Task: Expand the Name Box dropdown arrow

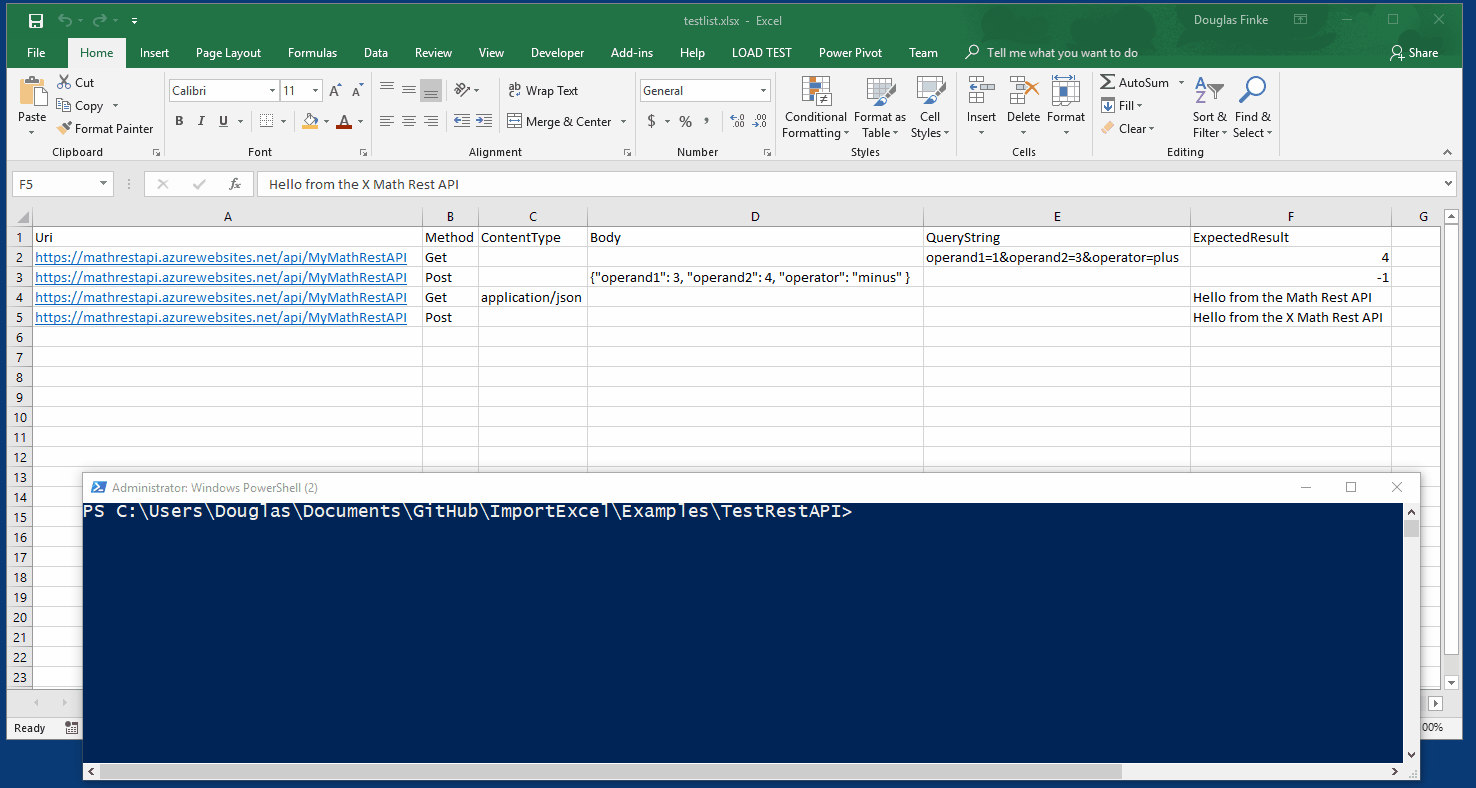Action: point(103,184)
